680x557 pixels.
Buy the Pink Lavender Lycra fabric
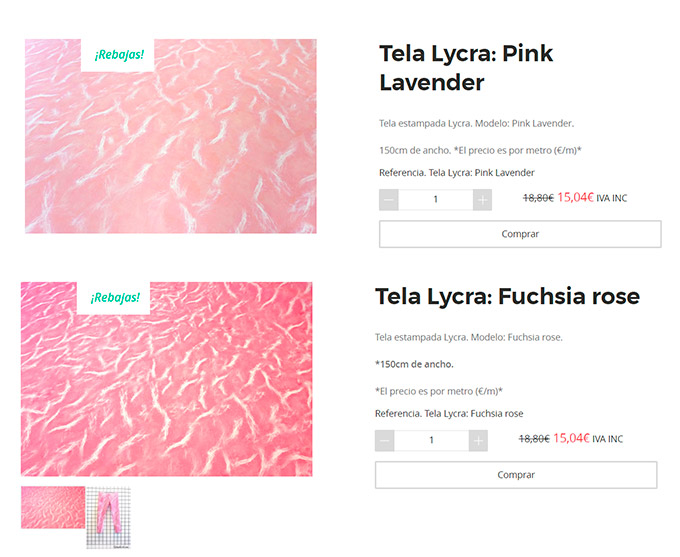point(520,234)
